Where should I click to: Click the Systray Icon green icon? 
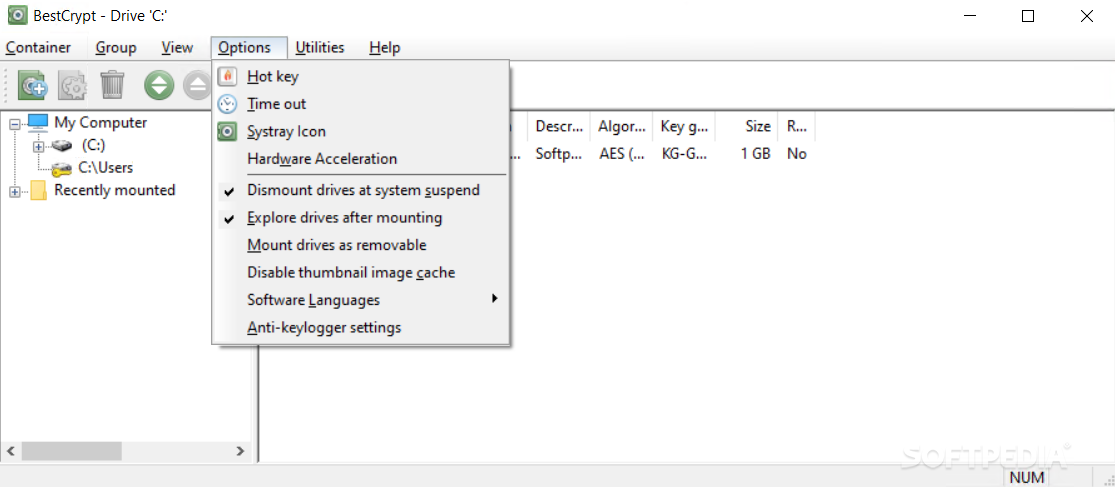227,132
